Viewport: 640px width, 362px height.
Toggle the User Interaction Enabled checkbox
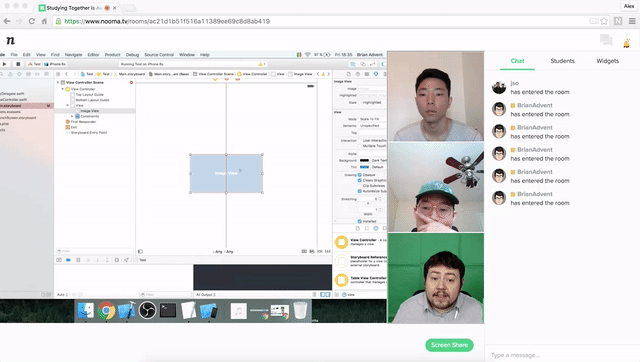(x=360, y=140)
